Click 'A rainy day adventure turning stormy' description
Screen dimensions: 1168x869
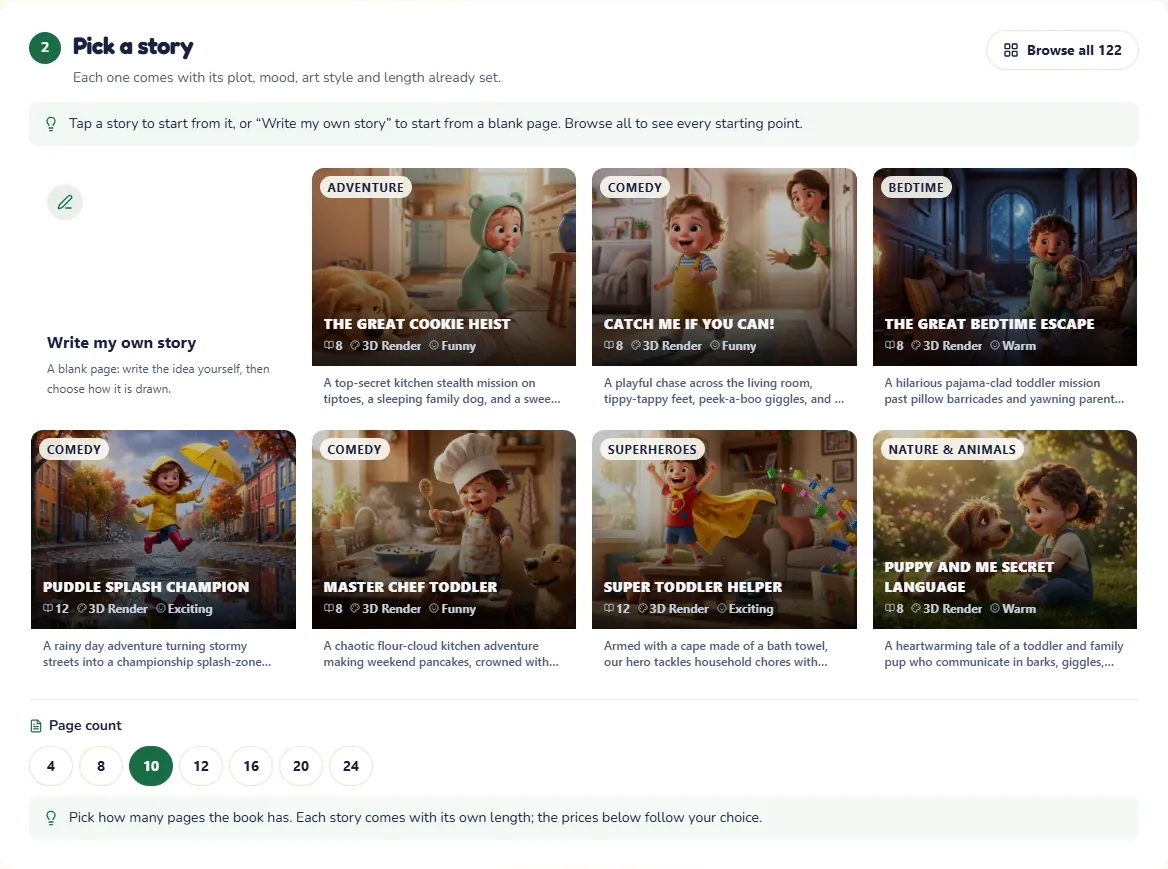click(x=156, y=654)
